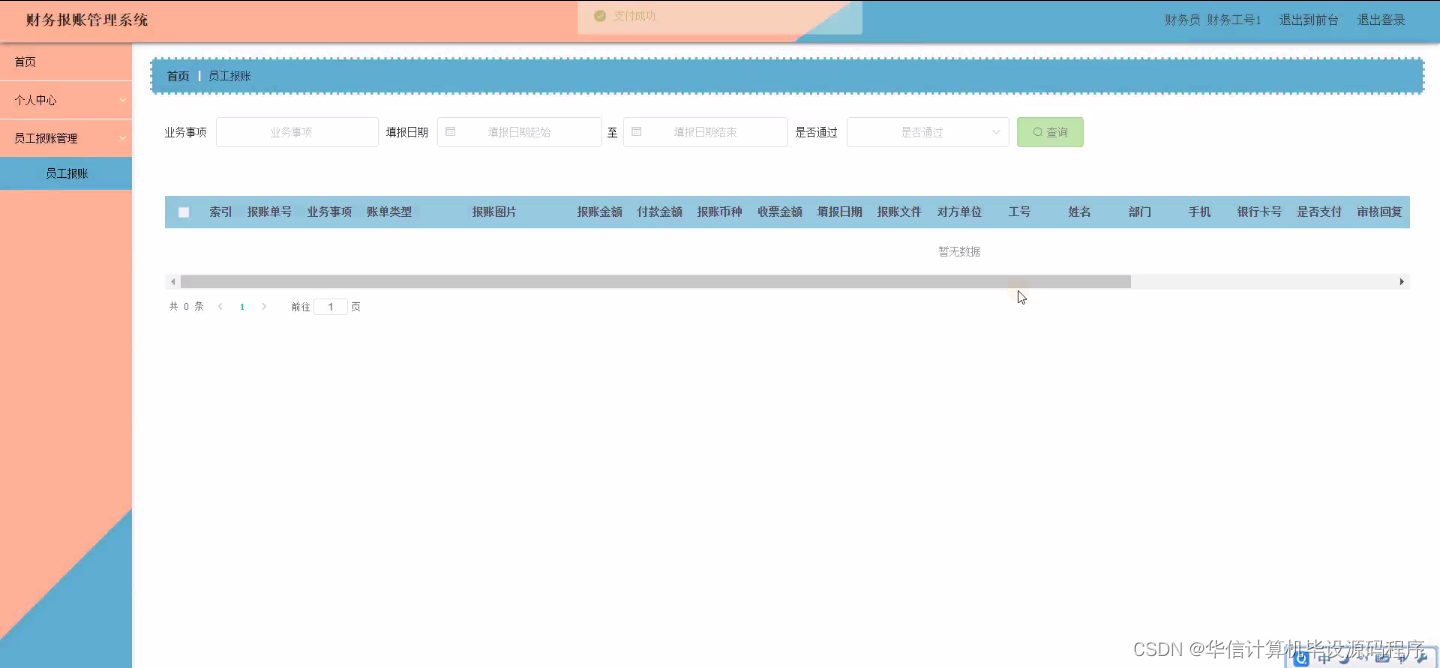Open the 员工报账 submenu item

pyautogui.click(x=66, y=172)
